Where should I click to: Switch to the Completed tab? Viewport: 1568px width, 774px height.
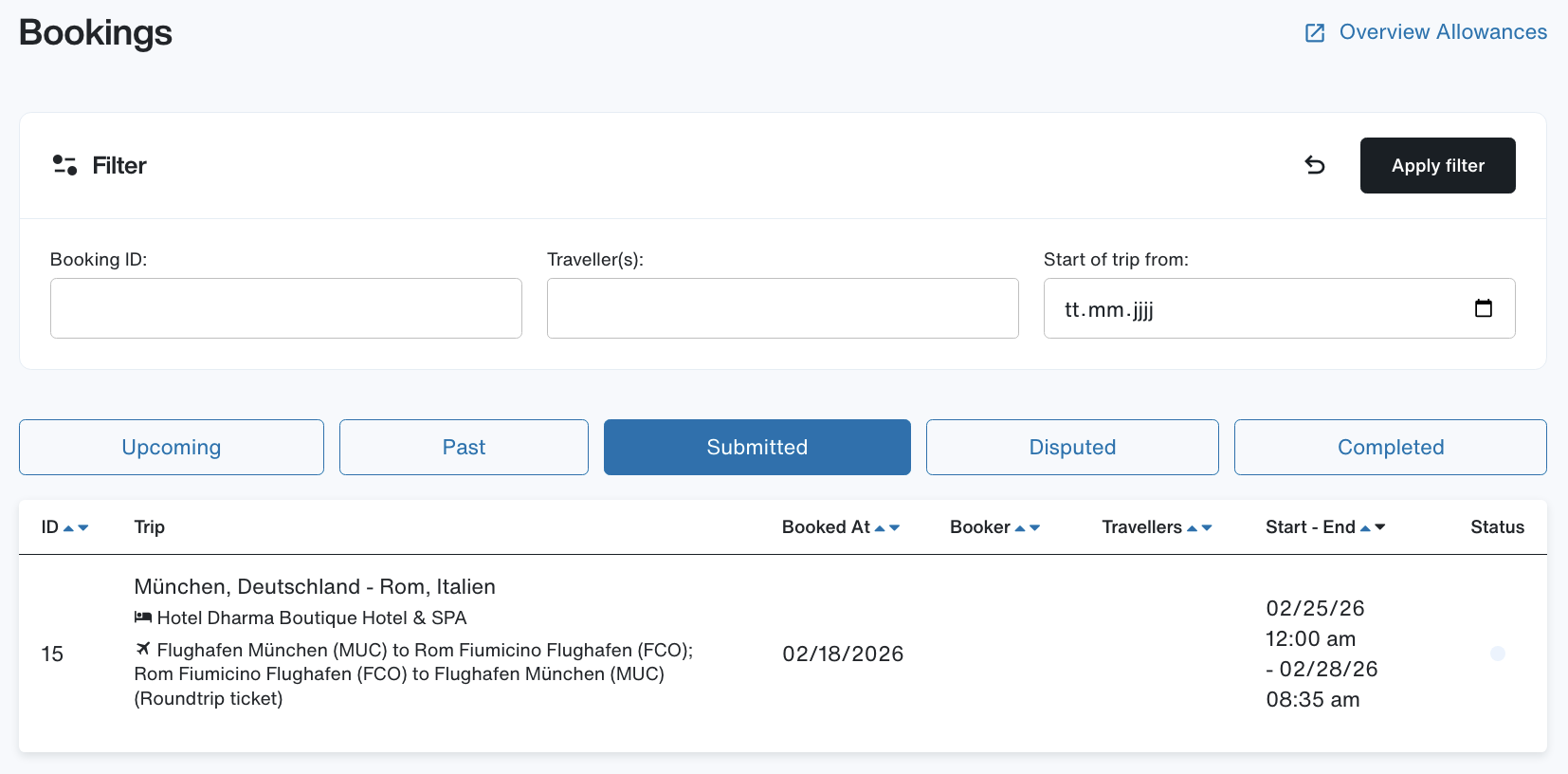pyautogui.click(x=1391, y=447)
